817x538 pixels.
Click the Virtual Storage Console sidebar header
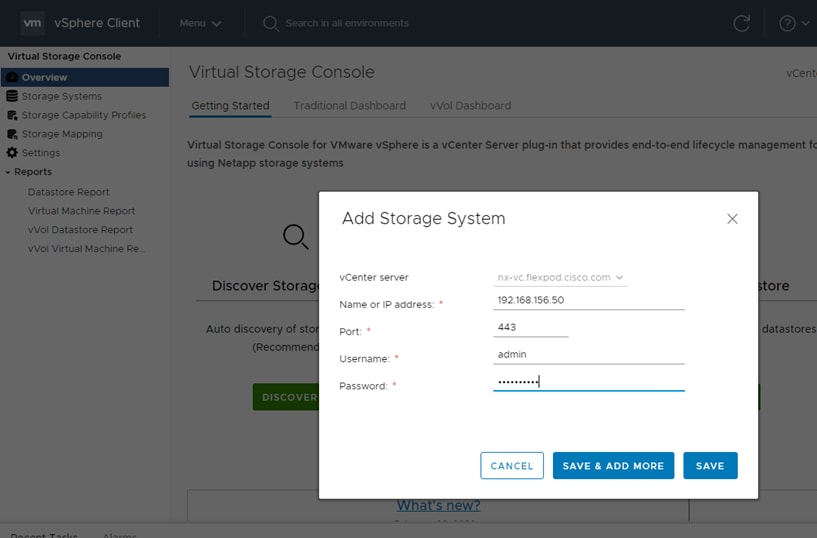[x=64, y=56]
